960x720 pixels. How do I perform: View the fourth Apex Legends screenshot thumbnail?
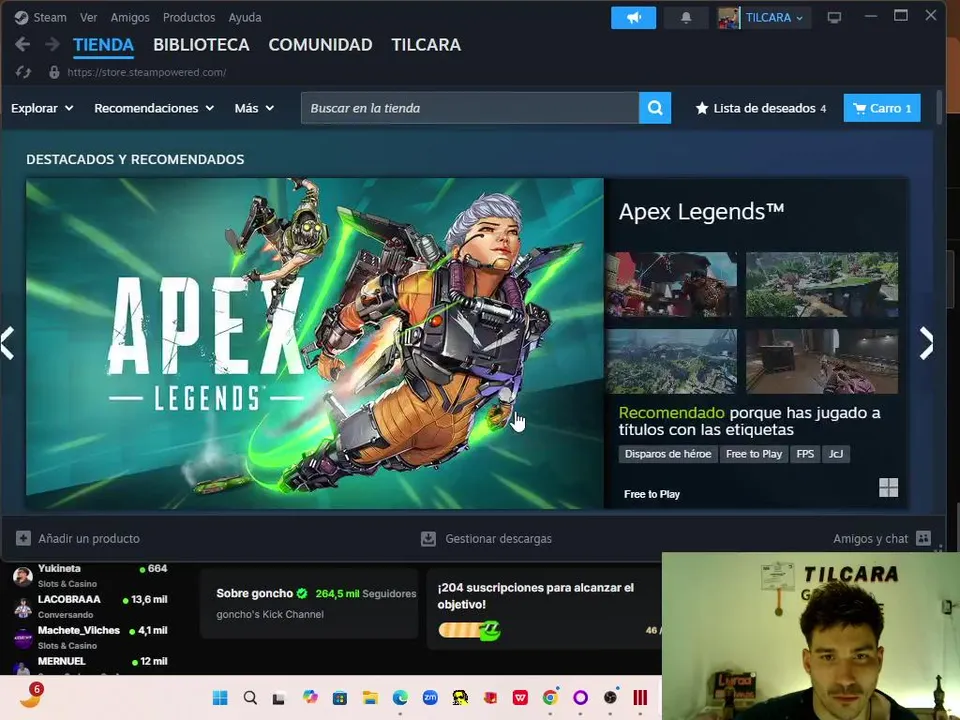point(822,361)
